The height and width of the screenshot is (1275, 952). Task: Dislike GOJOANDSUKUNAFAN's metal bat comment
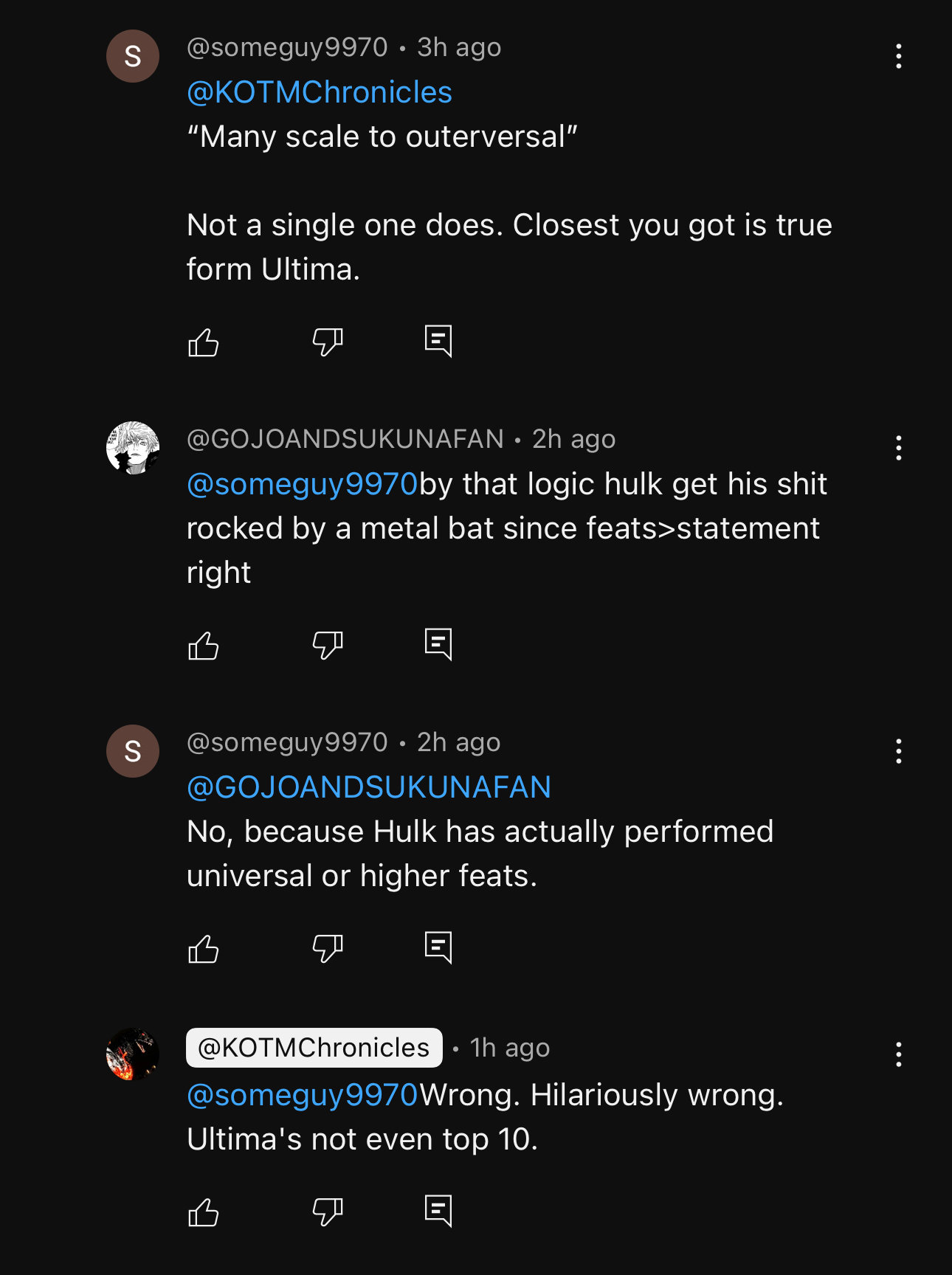click(328, 646)
